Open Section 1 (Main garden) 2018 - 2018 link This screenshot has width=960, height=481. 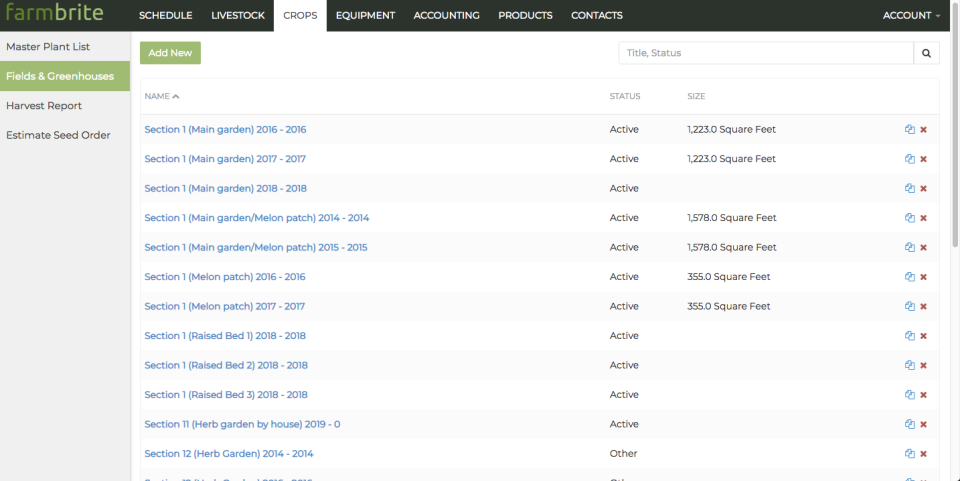pyautogui.click(x=225, y=188)
